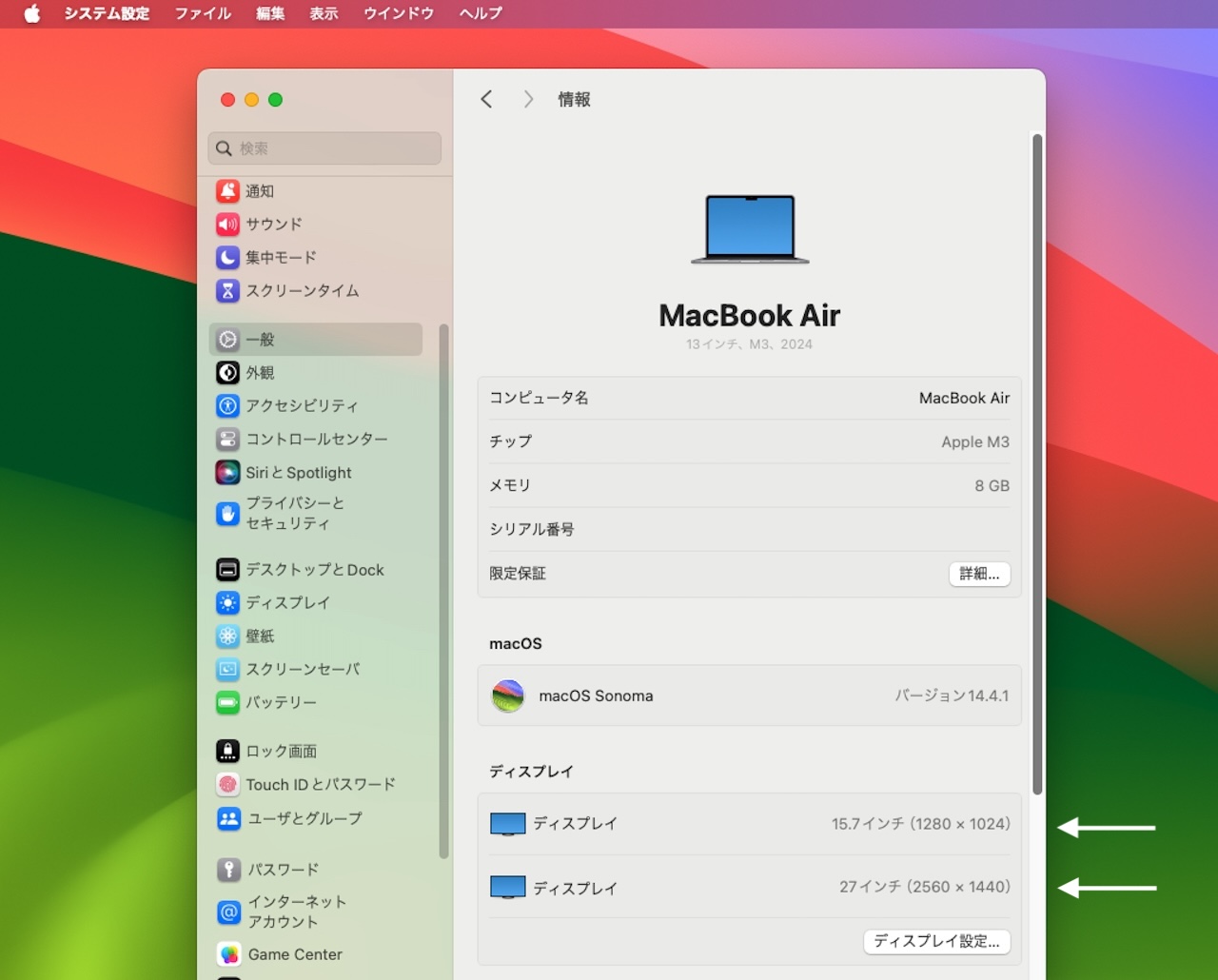Open the コントロールセンター icon
The image size is (1218, 980).
[x=227, y=440]
